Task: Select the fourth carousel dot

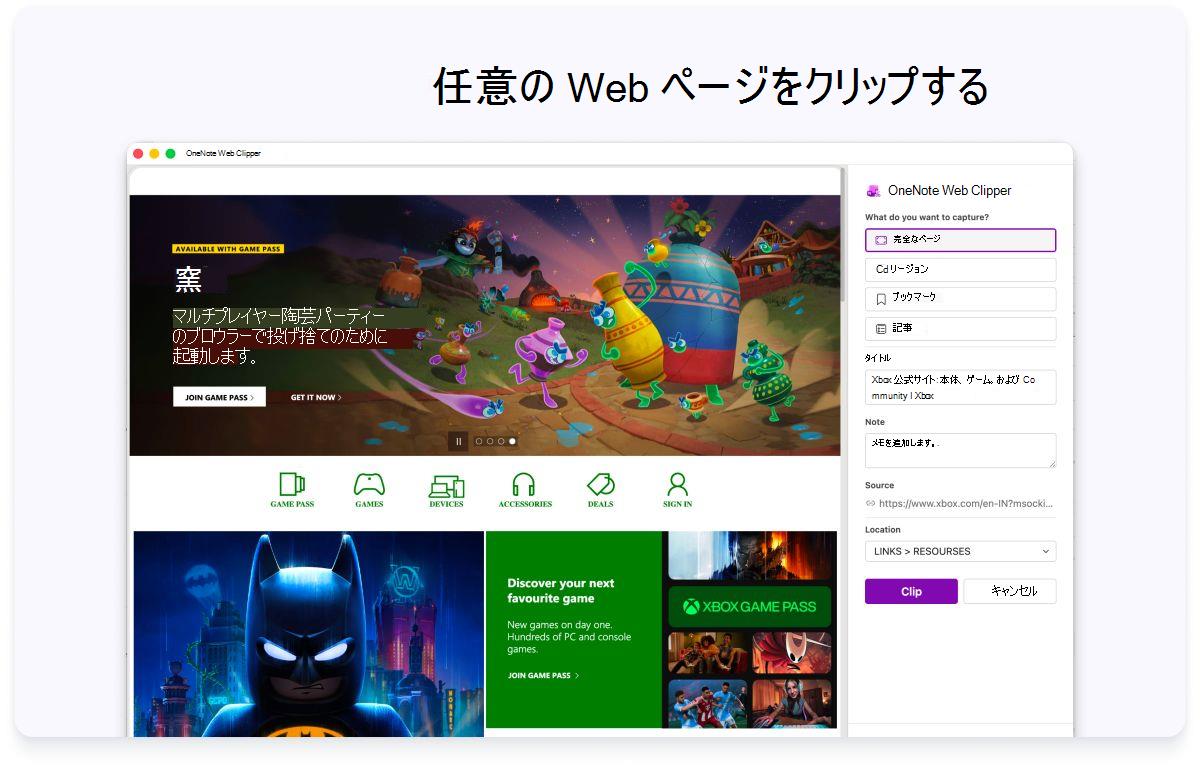Action: point(512,441)
